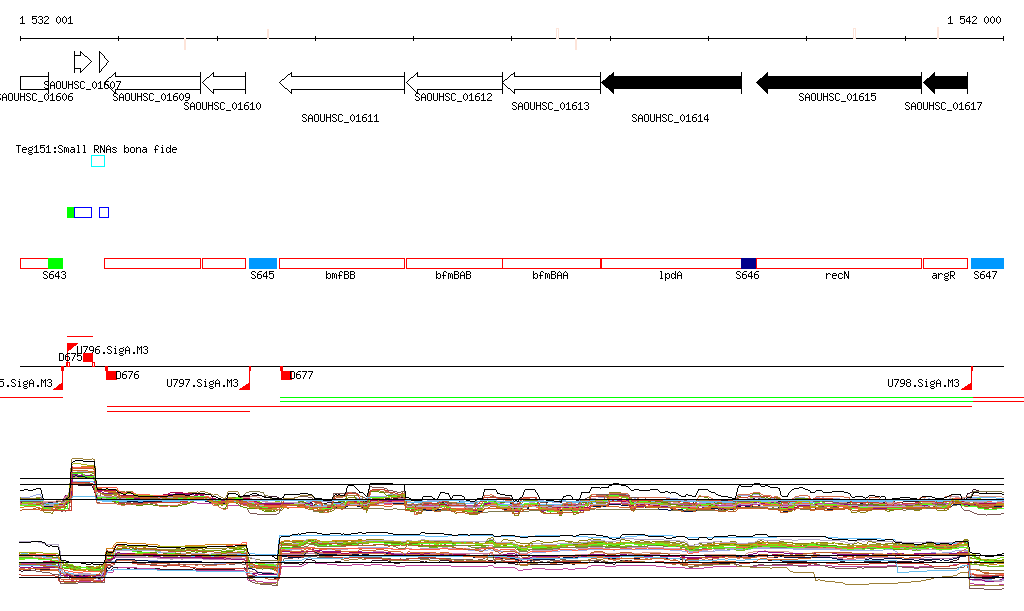Select the cyan Teg151 small RNA box

click(98, 161)
